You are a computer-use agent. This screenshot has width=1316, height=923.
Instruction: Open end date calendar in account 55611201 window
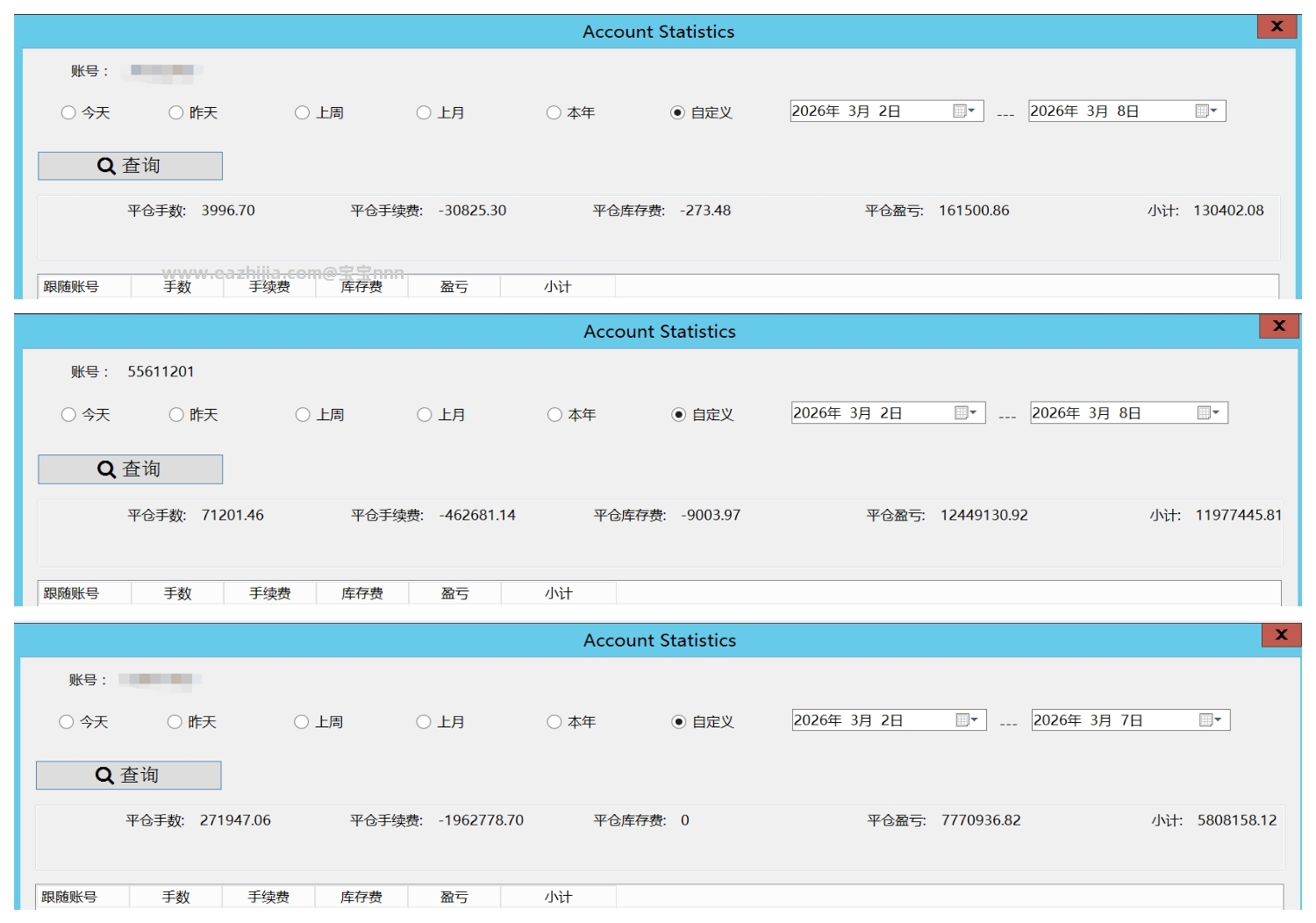[1209, 412]
